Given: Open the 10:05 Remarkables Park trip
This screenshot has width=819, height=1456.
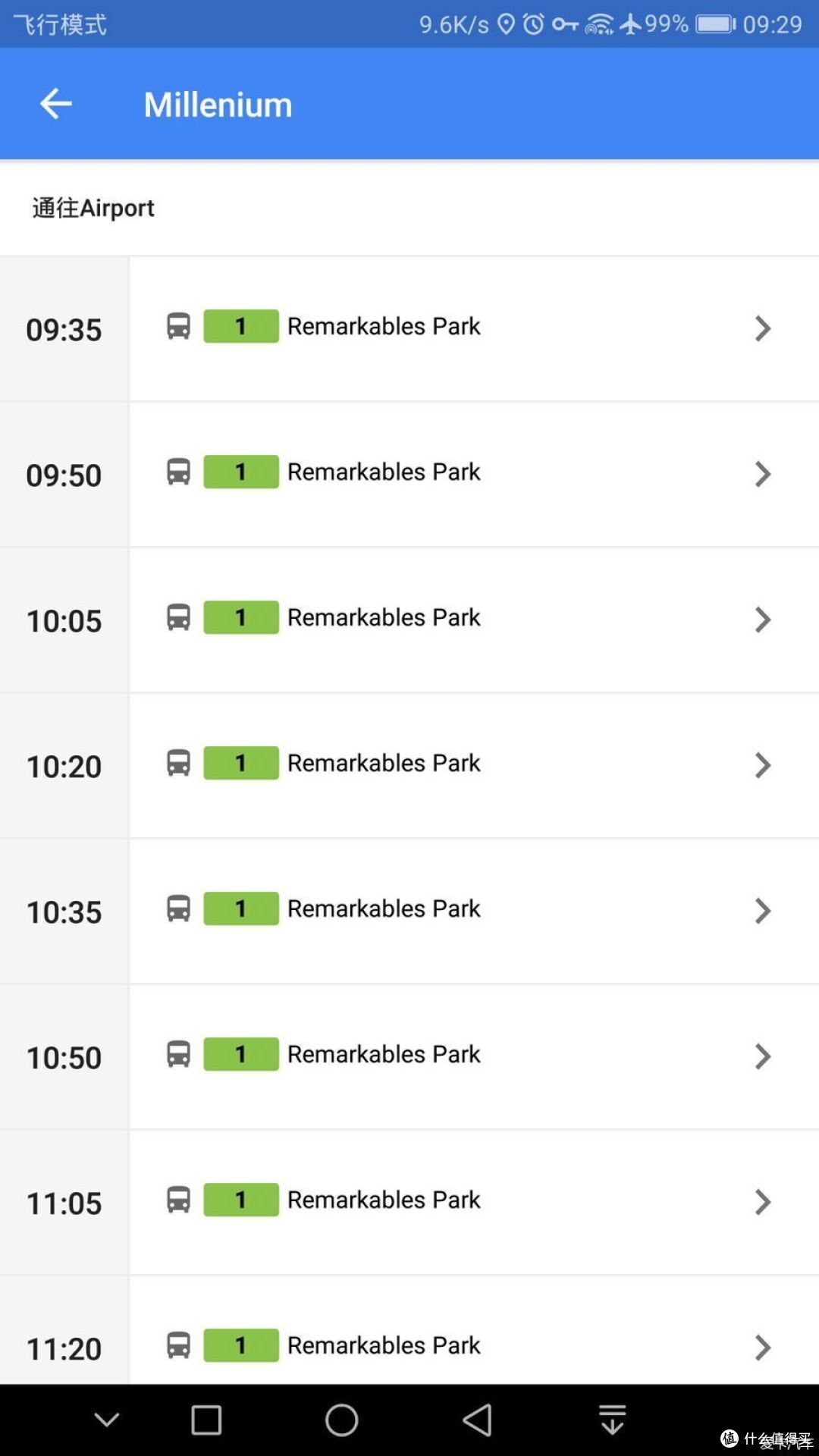Looking at the screenshot, I should [474, 620].
